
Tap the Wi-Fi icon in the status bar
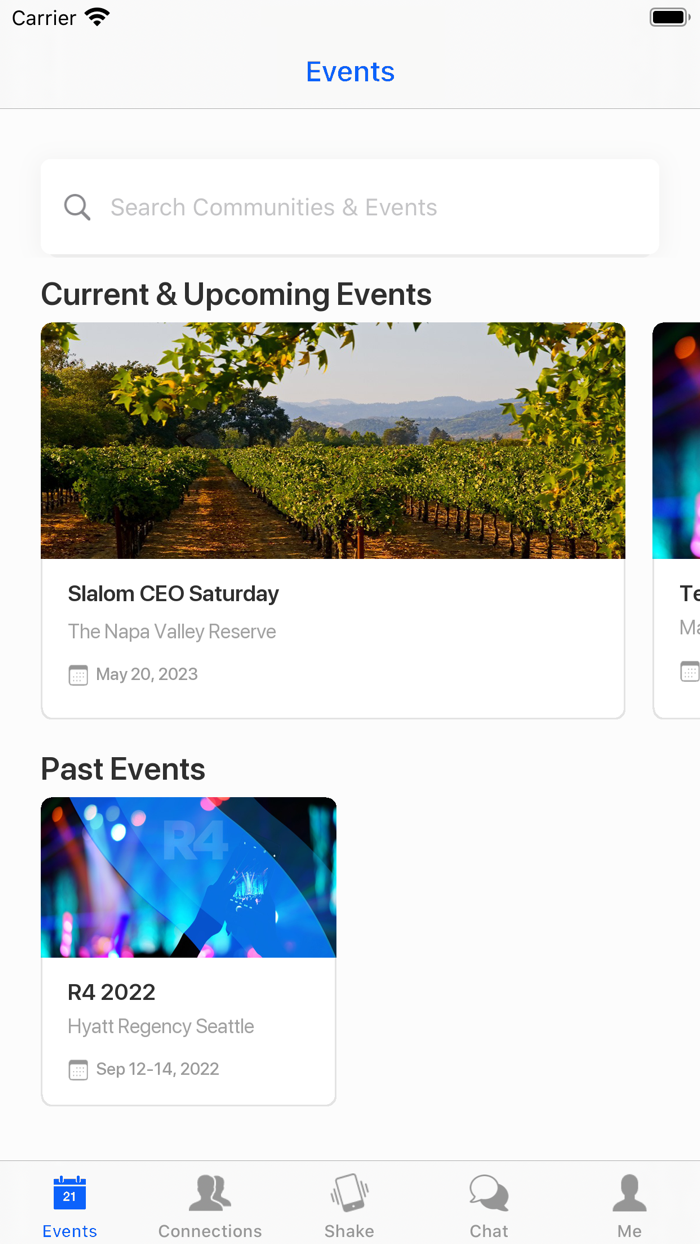(x=96, y=16)
